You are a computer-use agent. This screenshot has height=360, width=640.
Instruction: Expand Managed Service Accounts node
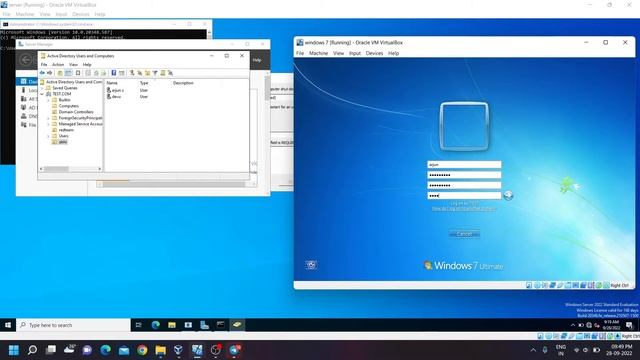pos(48,124)
